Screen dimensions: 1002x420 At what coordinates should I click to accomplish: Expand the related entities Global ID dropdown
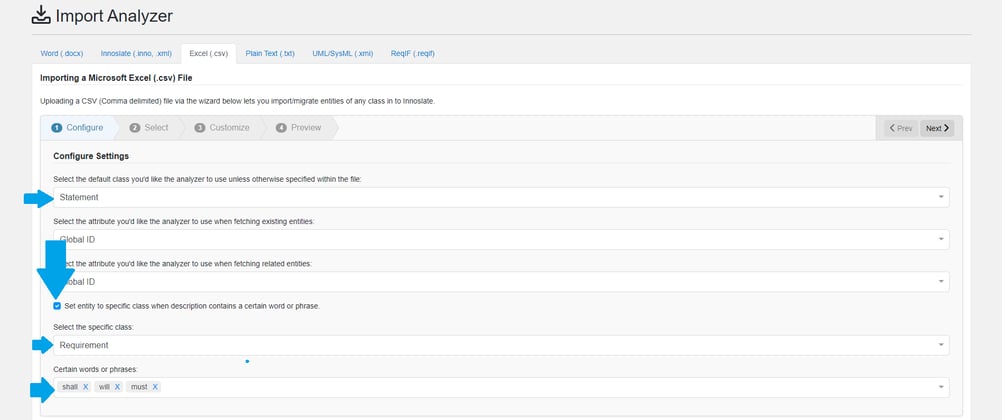click(500, 282)
